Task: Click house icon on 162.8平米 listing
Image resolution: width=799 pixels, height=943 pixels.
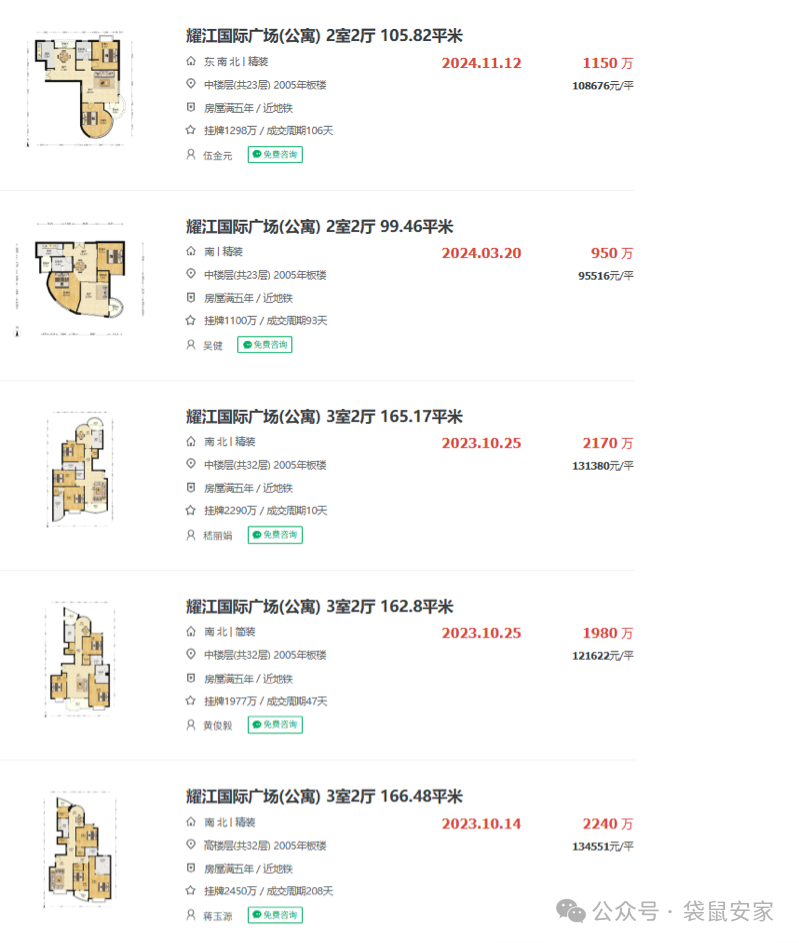Action: pyautogui.click(x=191, y=632)
